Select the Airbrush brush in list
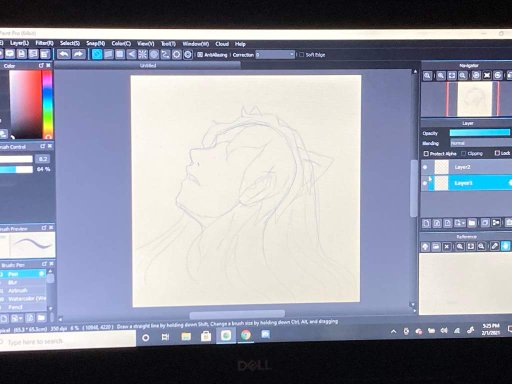Viewport: 512px width, 384px height. click(x=18, y=291)
